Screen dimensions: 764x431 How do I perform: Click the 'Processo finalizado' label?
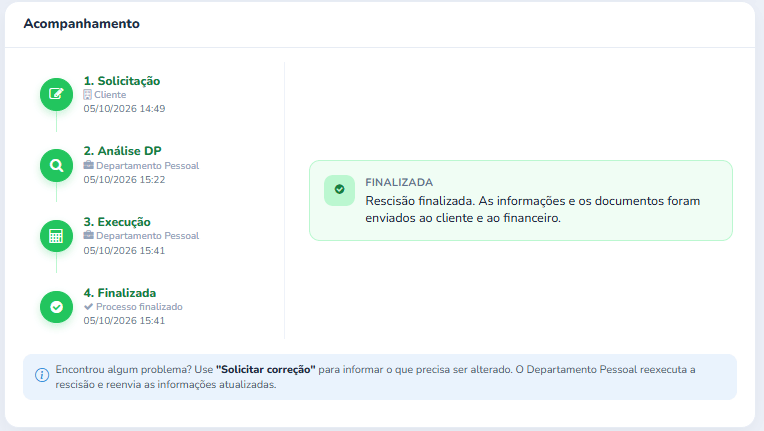[x=139, y=307]
